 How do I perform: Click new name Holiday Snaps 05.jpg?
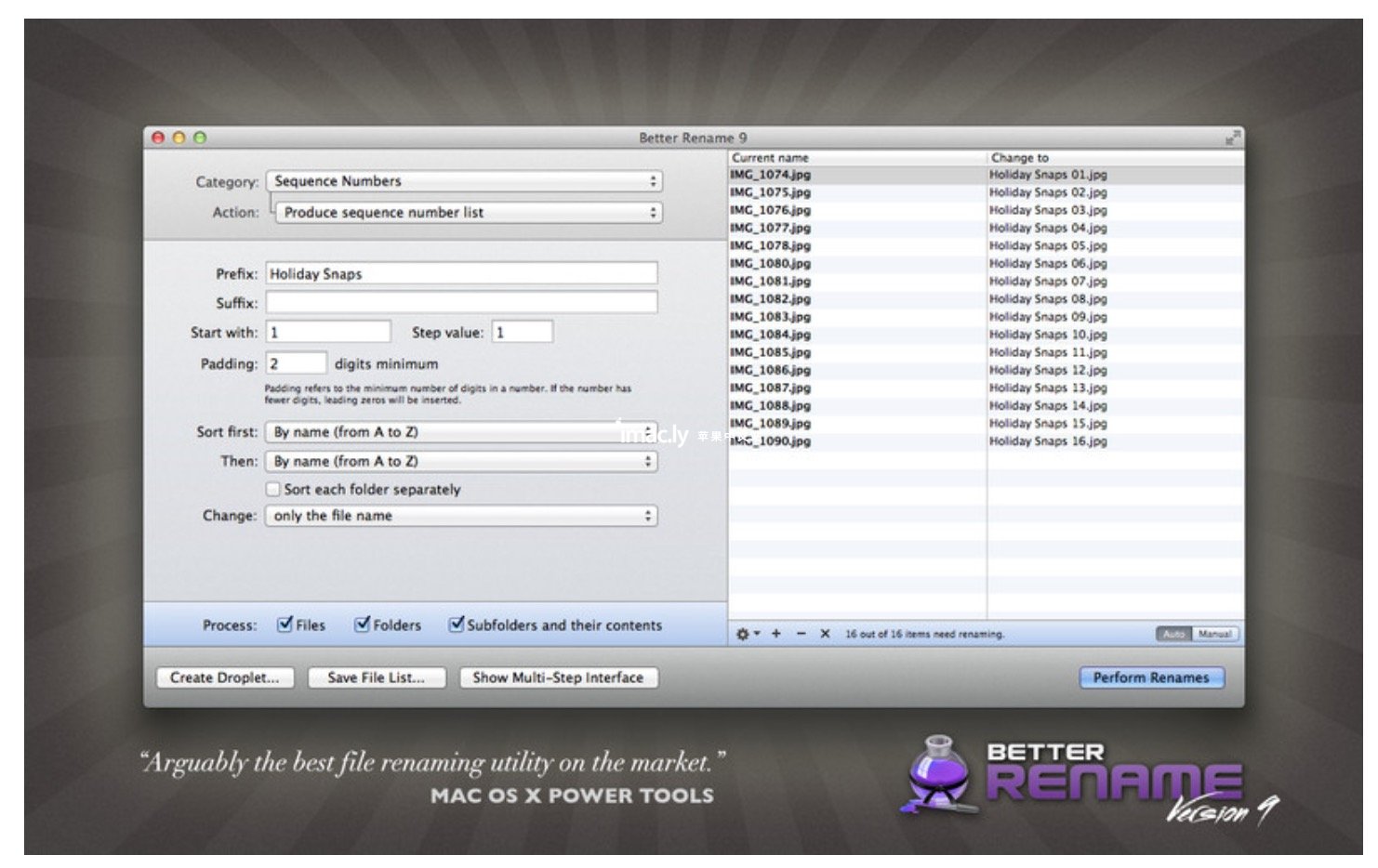(1048, 245)
